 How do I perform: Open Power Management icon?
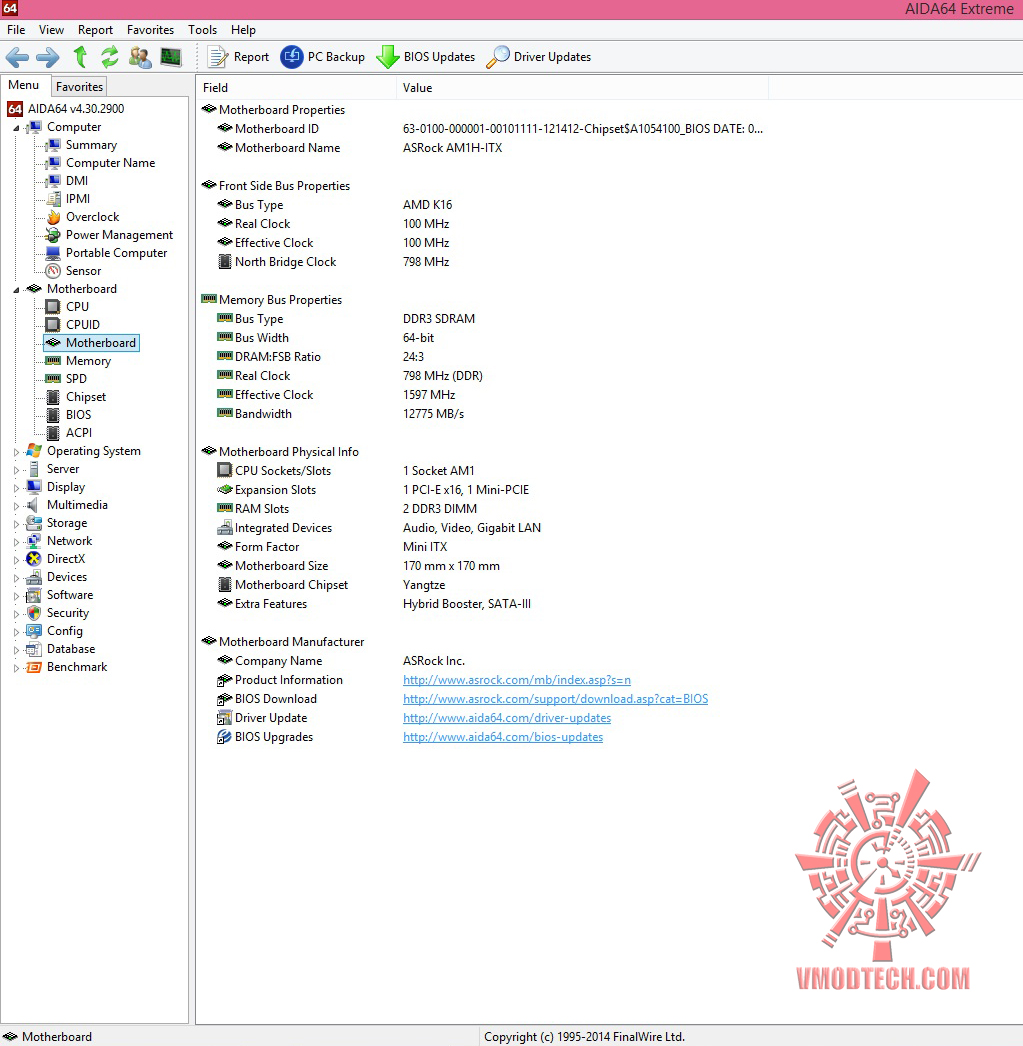(53, 235)
